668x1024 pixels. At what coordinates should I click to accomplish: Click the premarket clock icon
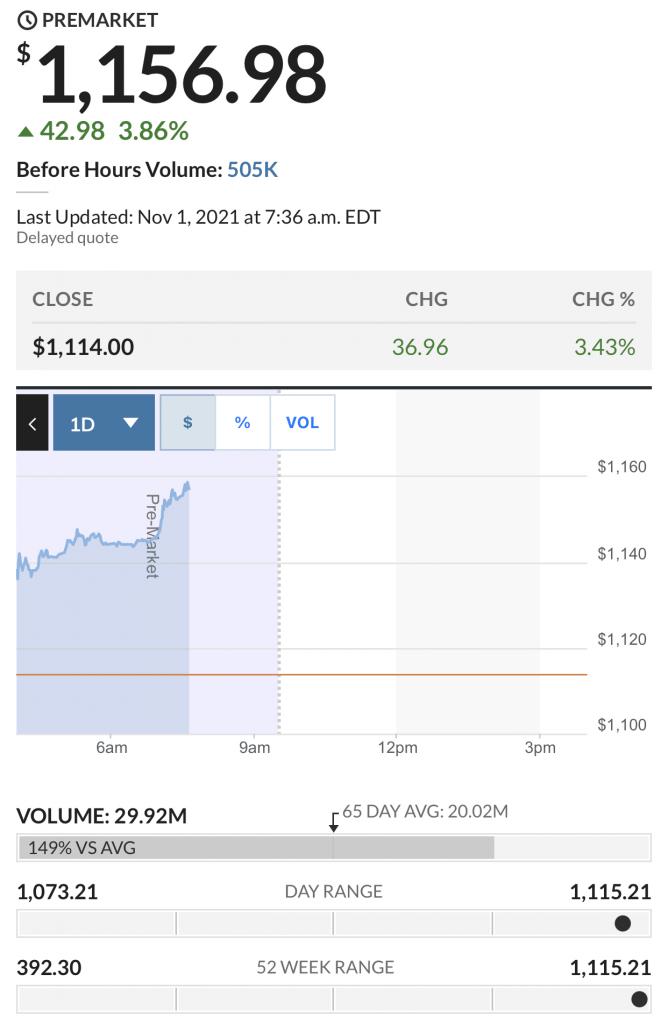(x=27, y=20)
